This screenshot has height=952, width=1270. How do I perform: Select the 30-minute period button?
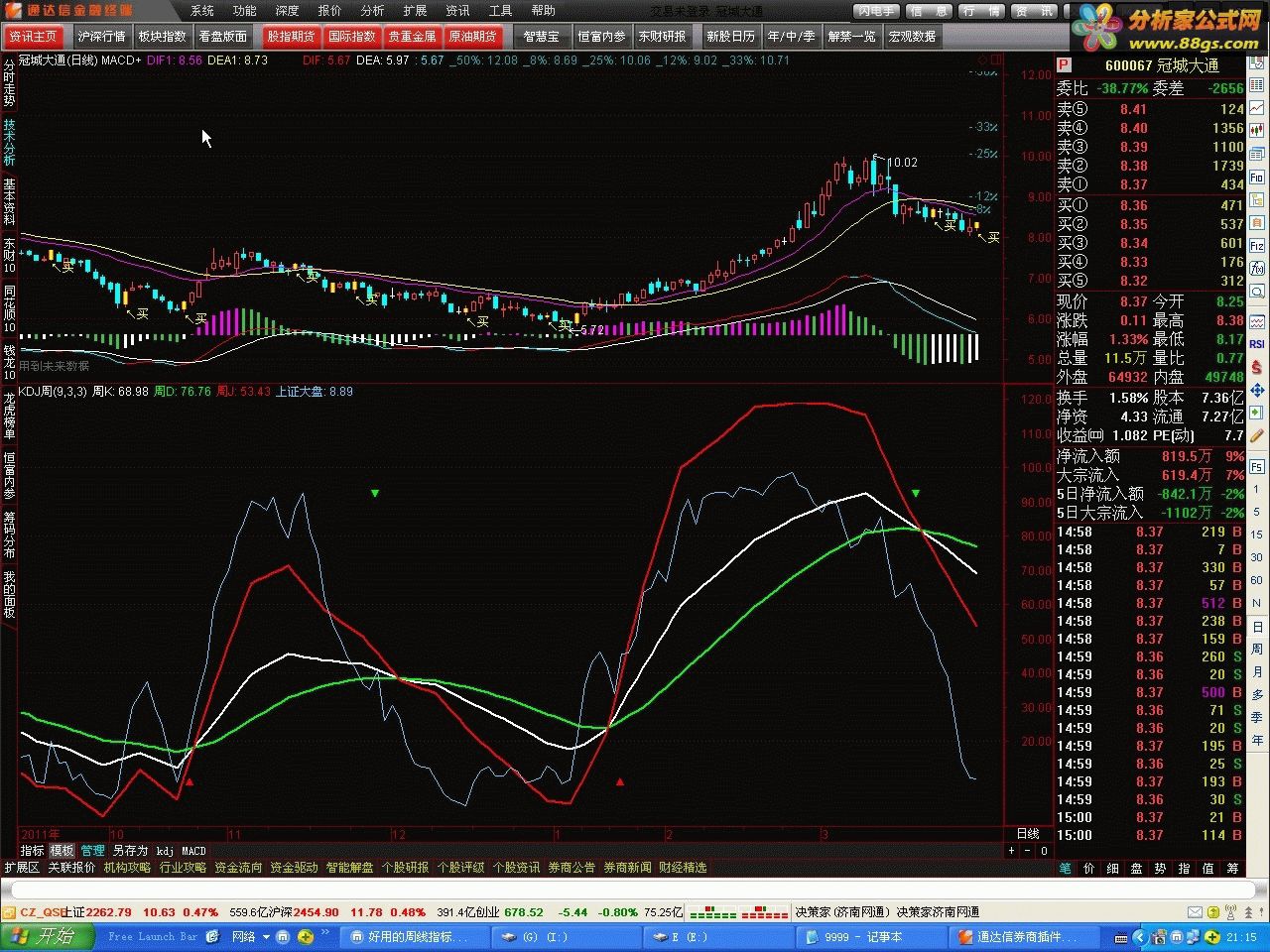pyautogui.click(x=1257, y=557)
